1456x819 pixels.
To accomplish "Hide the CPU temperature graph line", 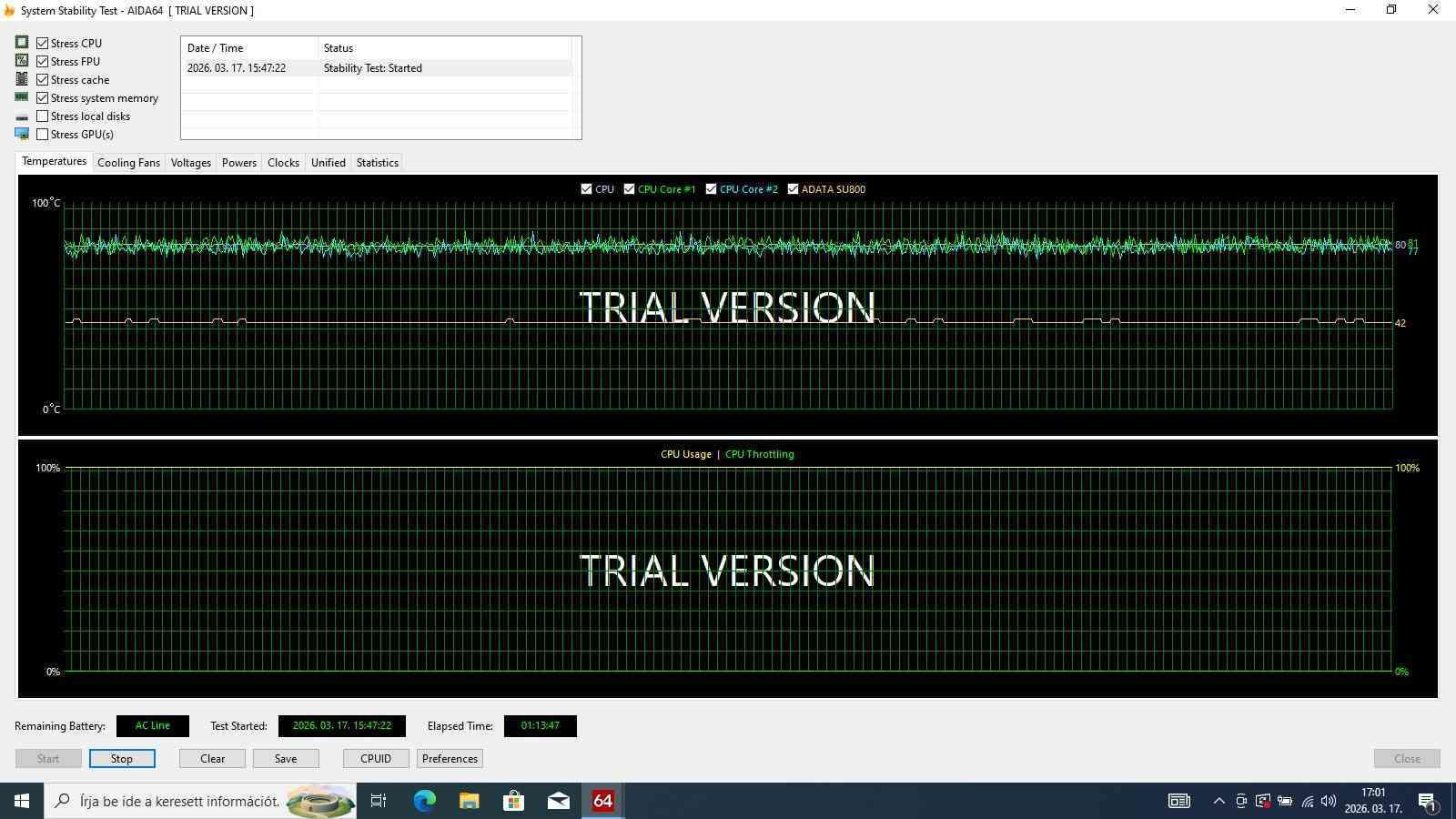I will pos(586,189).
